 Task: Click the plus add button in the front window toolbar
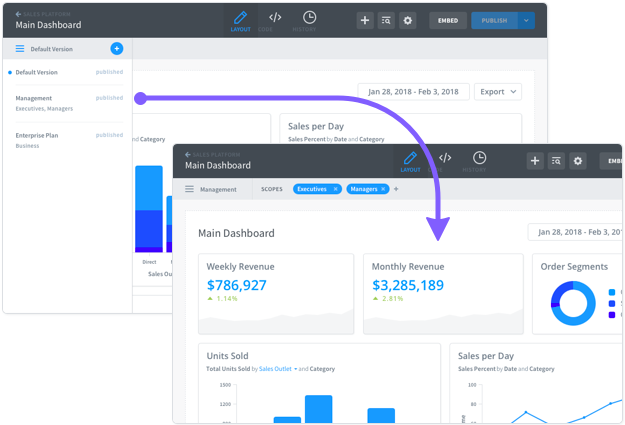click(535, 161)
